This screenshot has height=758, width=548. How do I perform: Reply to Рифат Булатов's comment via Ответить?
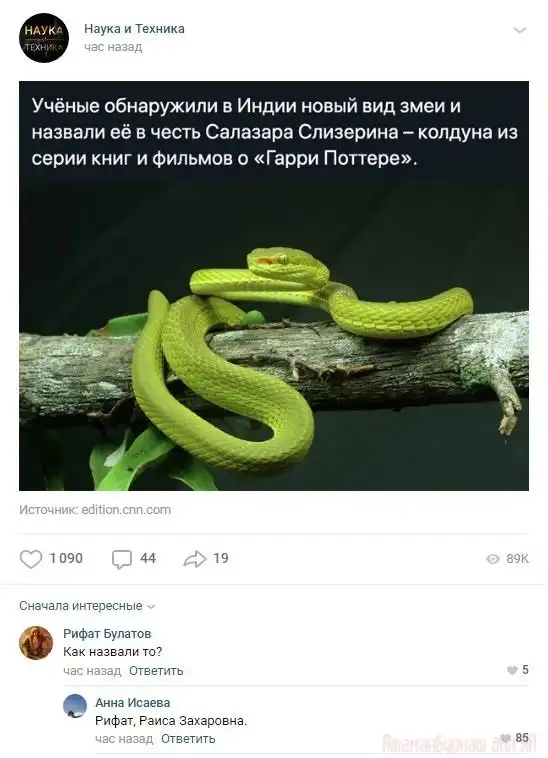coord(156,671)
